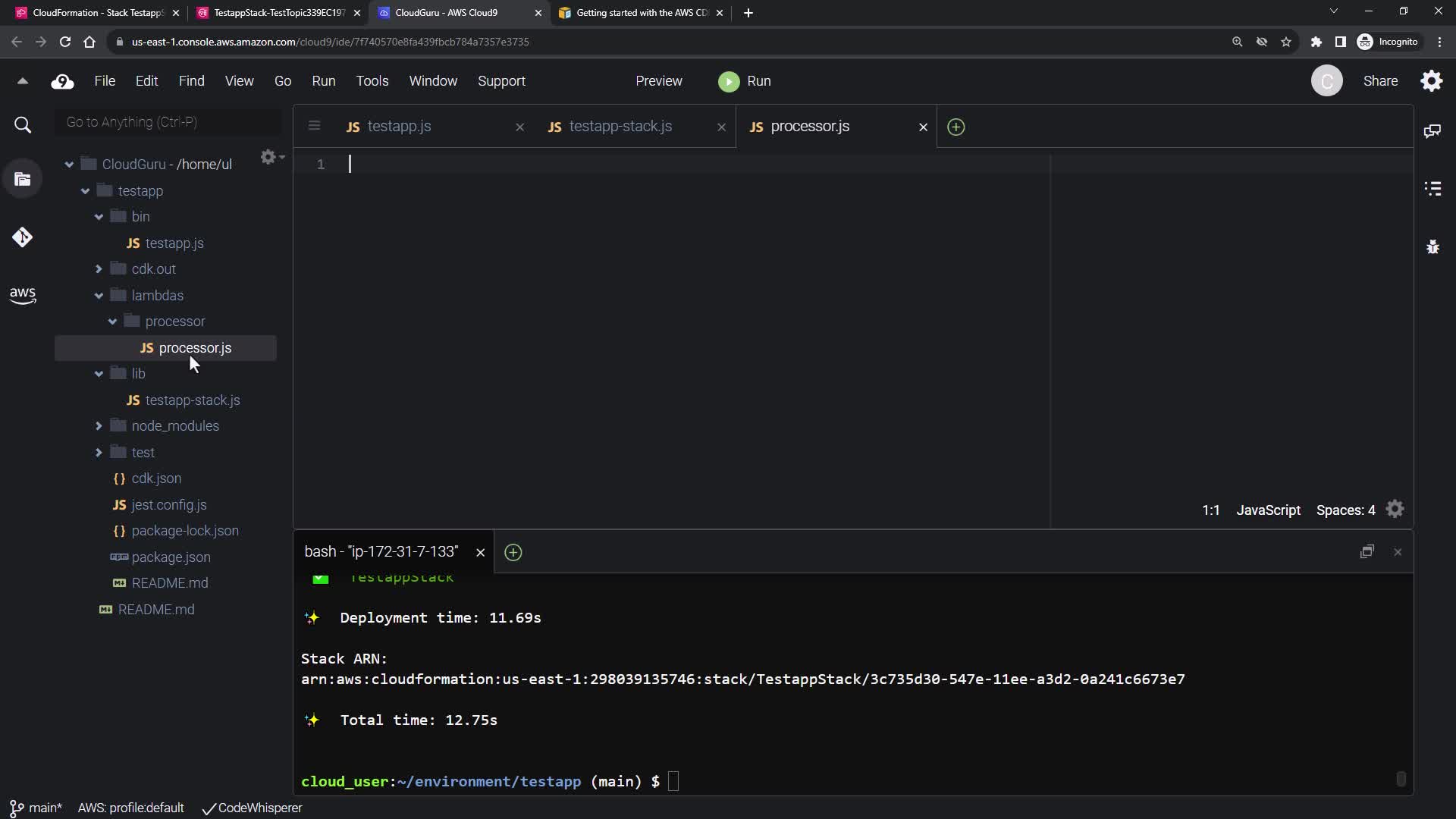
Task: Open Cloud9 preferences gear icon
Action: point(1431,81)
